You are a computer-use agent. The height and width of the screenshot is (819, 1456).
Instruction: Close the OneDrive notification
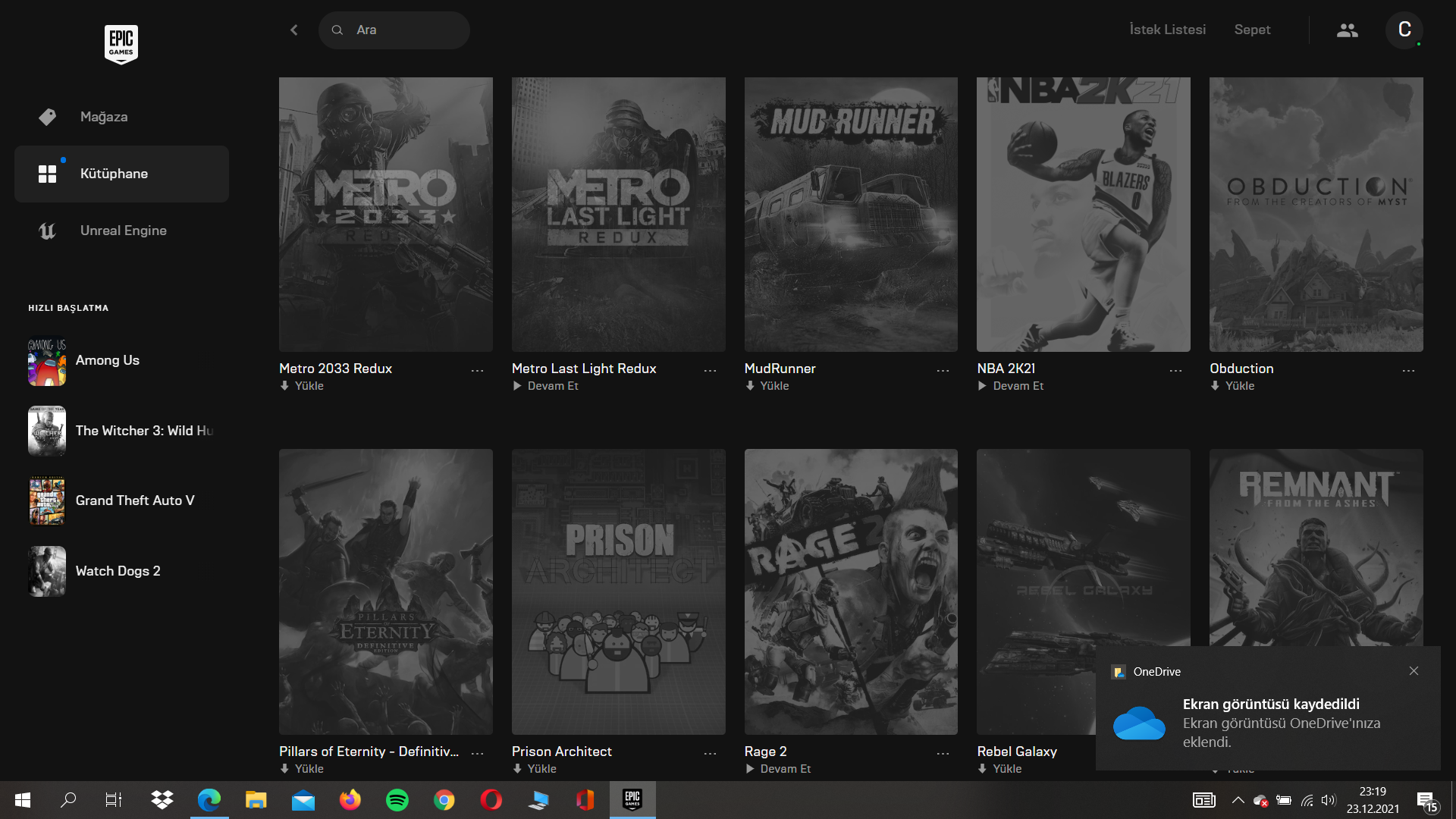pyautogui.click(x=1414, y=671)
